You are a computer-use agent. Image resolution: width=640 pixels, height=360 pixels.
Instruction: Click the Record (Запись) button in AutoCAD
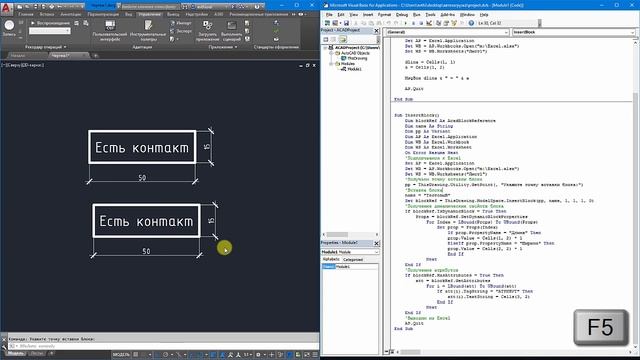9,28
